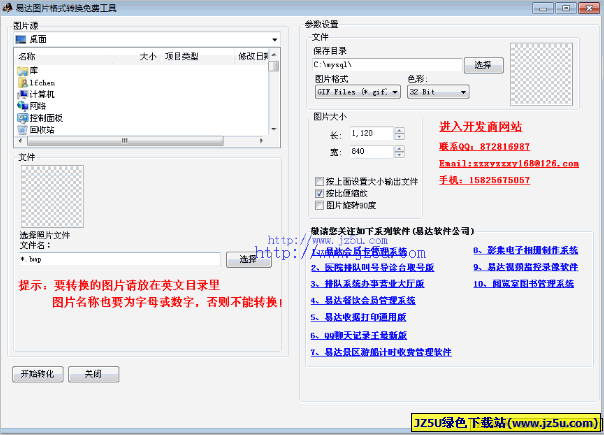Click the output preview thumbnail in 参数设置
Image resolution: width=604 pixels, height=435 pixels.
pyautogui.click(x=542, y=74)
